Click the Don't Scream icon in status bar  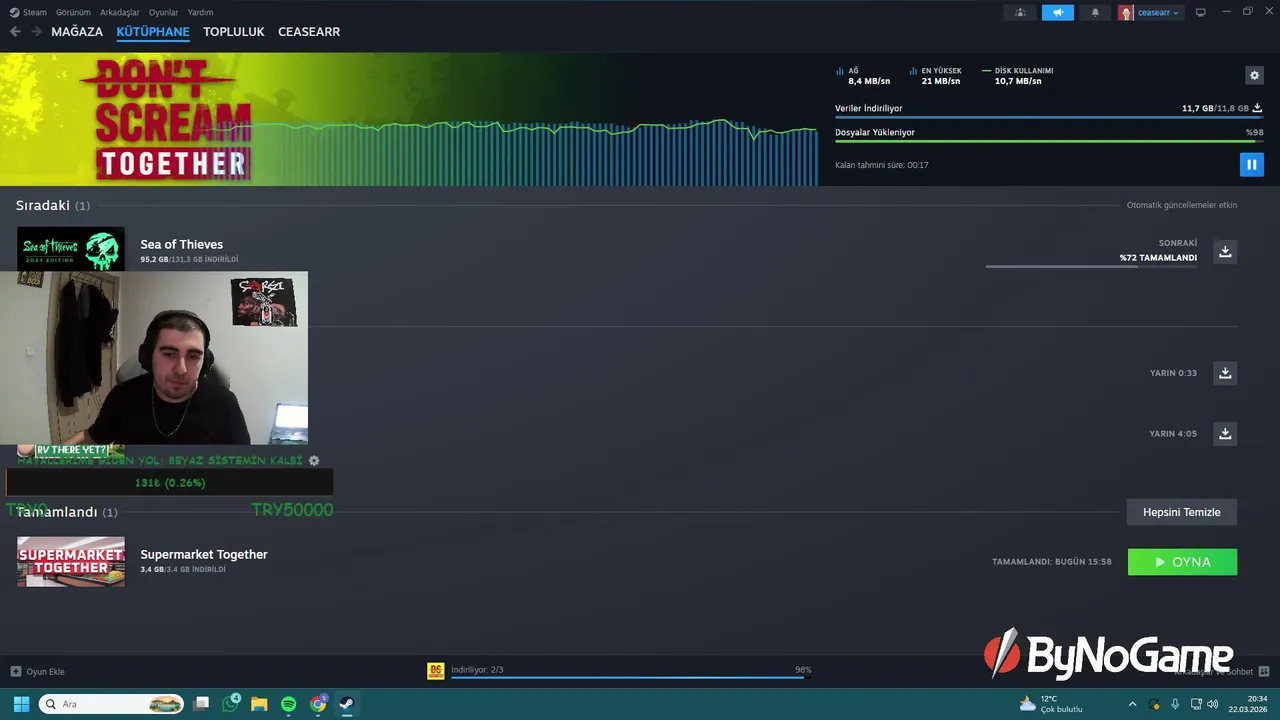click(x=436, y=671)
